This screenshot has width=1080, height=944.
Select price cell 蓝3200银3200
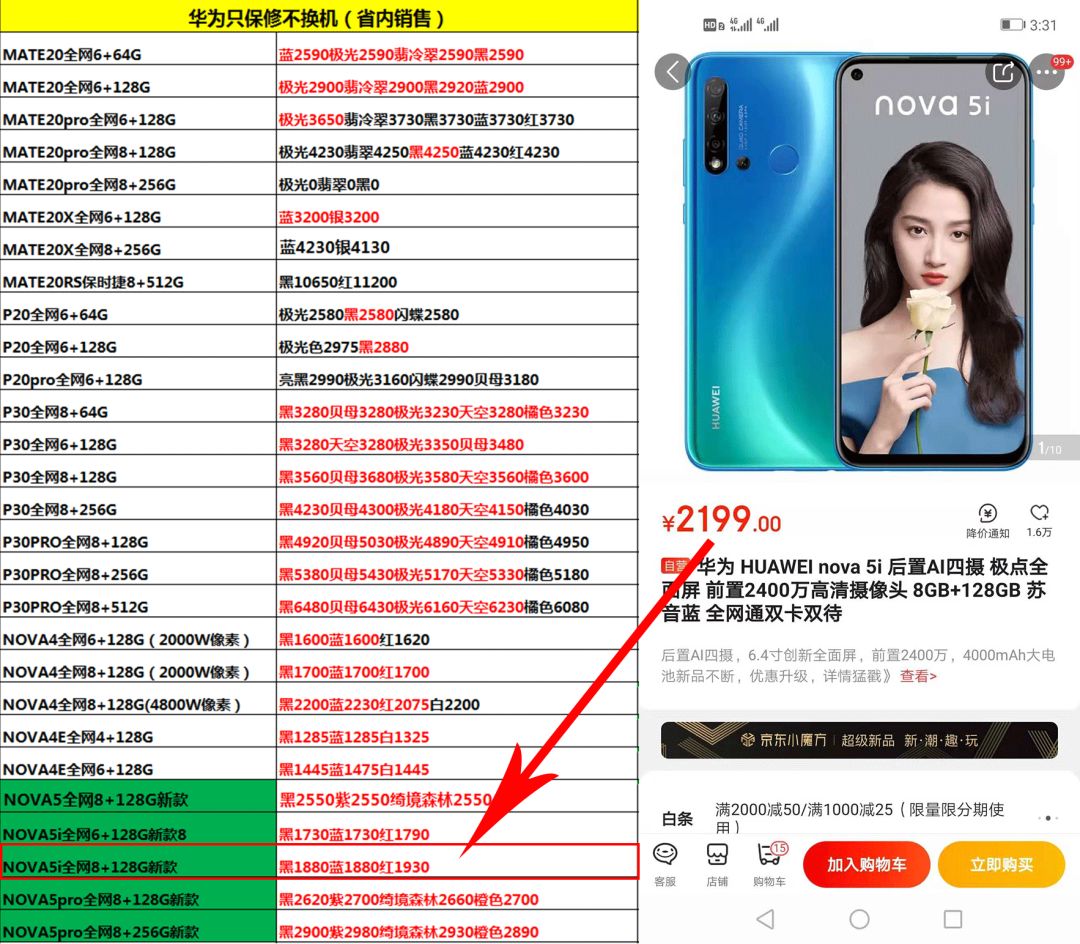click(457, 211)
